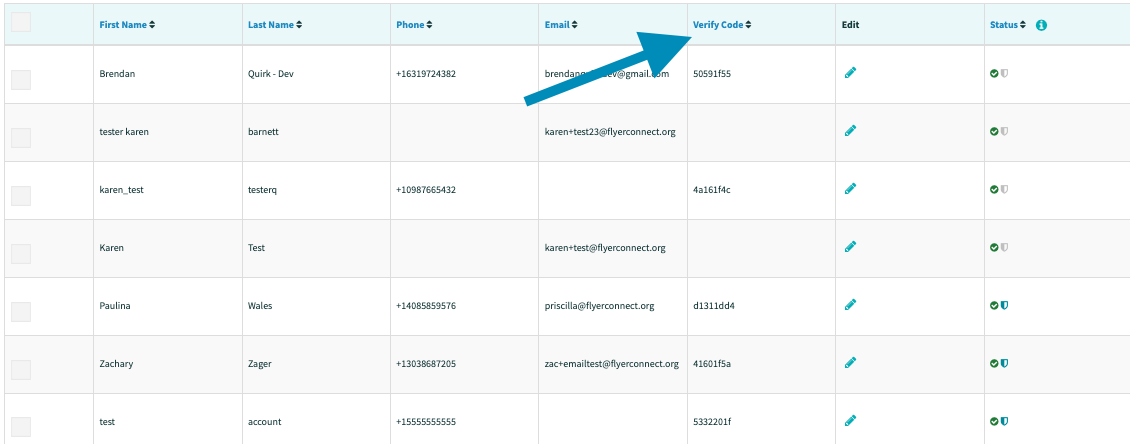
Task: Click status icons for Zachary Zager
Action: [x=999, y=363]
